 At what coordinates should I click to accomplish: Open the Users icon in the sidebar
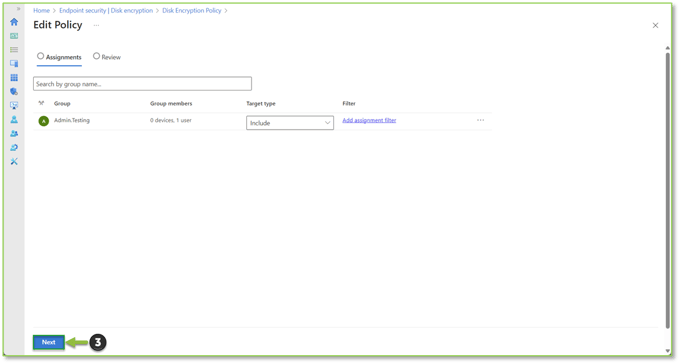pyautogui.click(x=14, y=119)
